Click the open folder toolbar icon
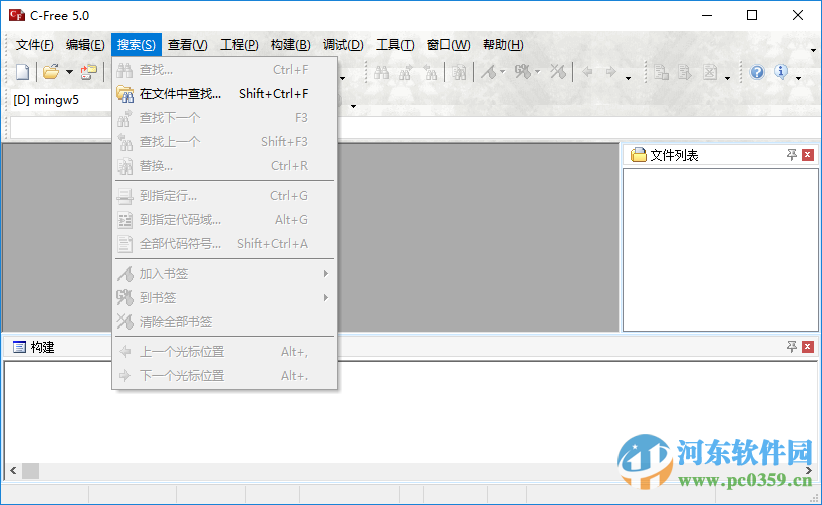The height and width of the screenshot is (505, 822). point(51,72)
